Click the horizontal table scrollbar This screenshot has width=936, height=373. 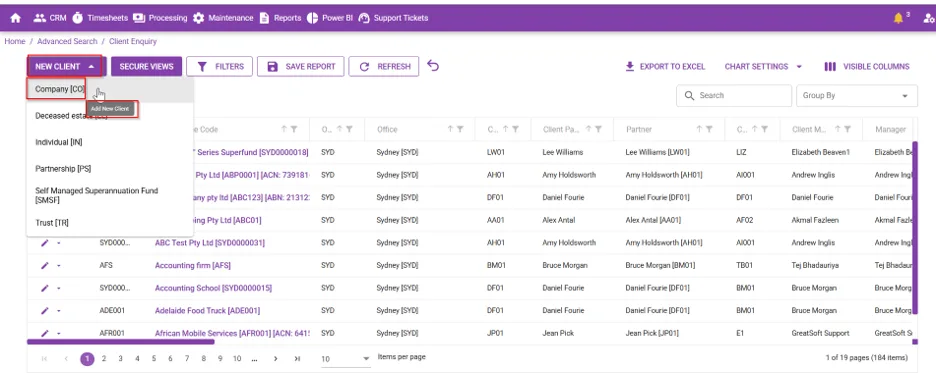point(121,342)
